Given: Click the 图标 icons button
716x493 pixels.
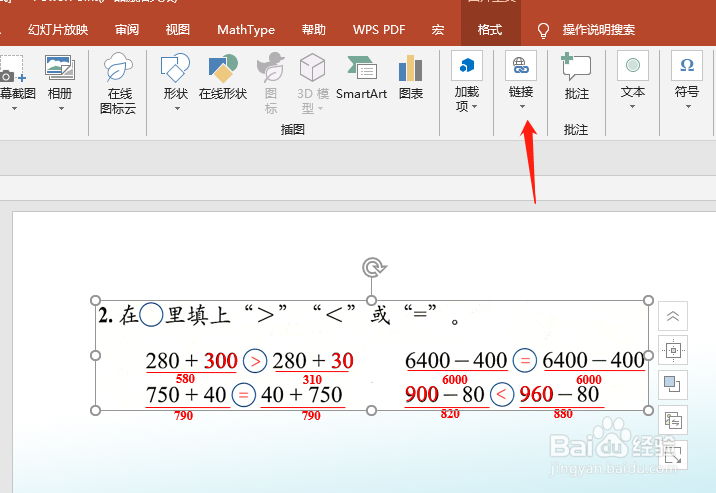Looking at the screenshot, I should point(271,83).
